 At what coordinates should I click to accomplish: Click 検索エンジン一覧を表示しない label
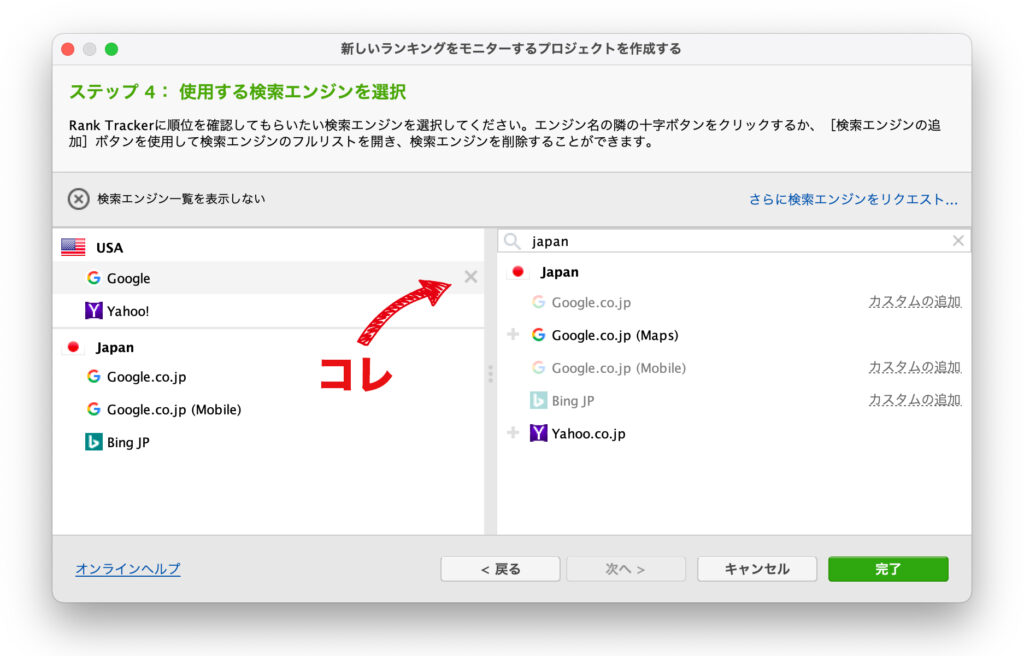181,199
